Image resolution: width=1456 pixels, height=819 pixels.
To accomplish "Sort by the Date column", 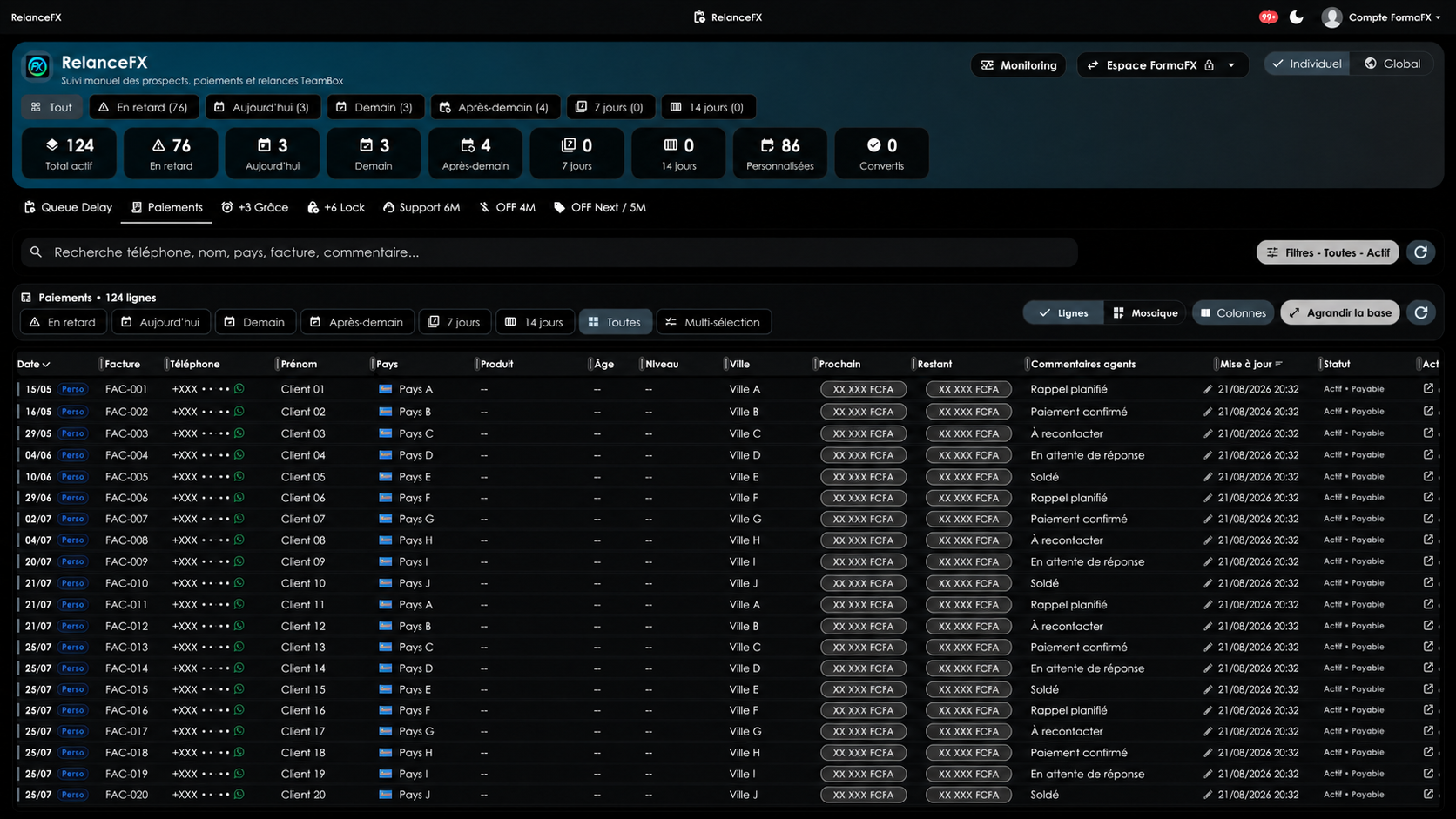I will pos(33,364).
